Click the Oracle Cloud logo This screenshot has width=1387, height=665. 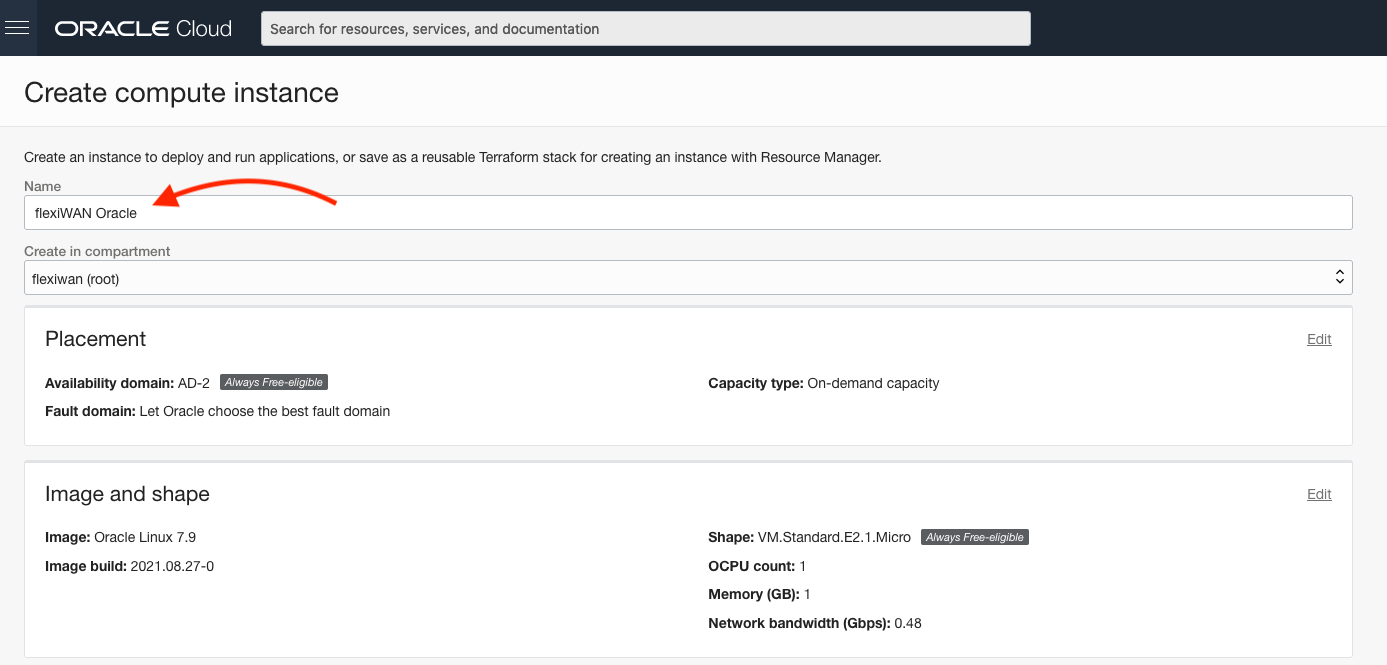coord(143,29)
